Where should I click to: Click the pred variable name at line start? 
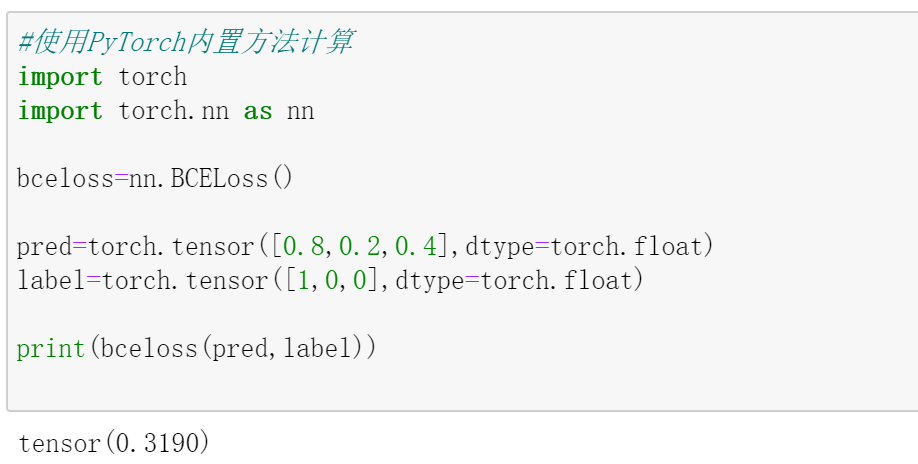coord(44,246)
